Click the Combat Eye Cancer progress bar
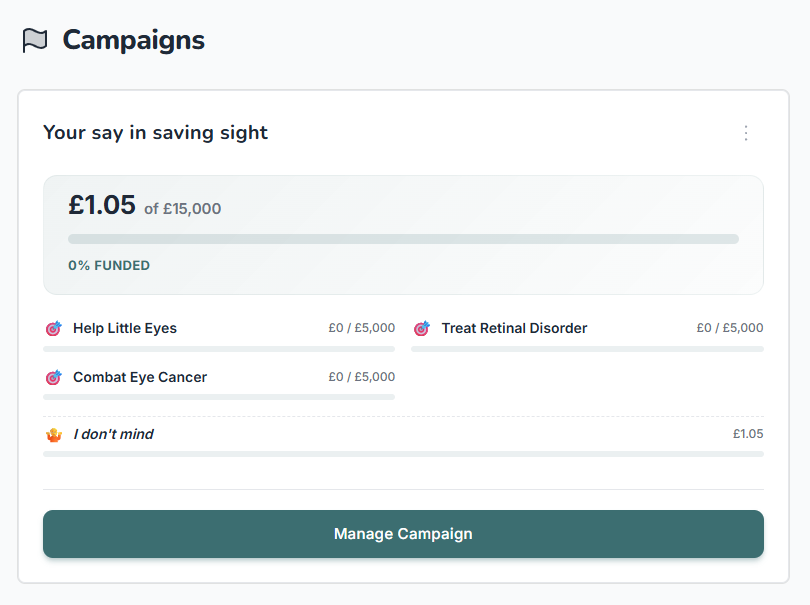The width and height of the screenshot is (810, 605). tap(219, 397)
